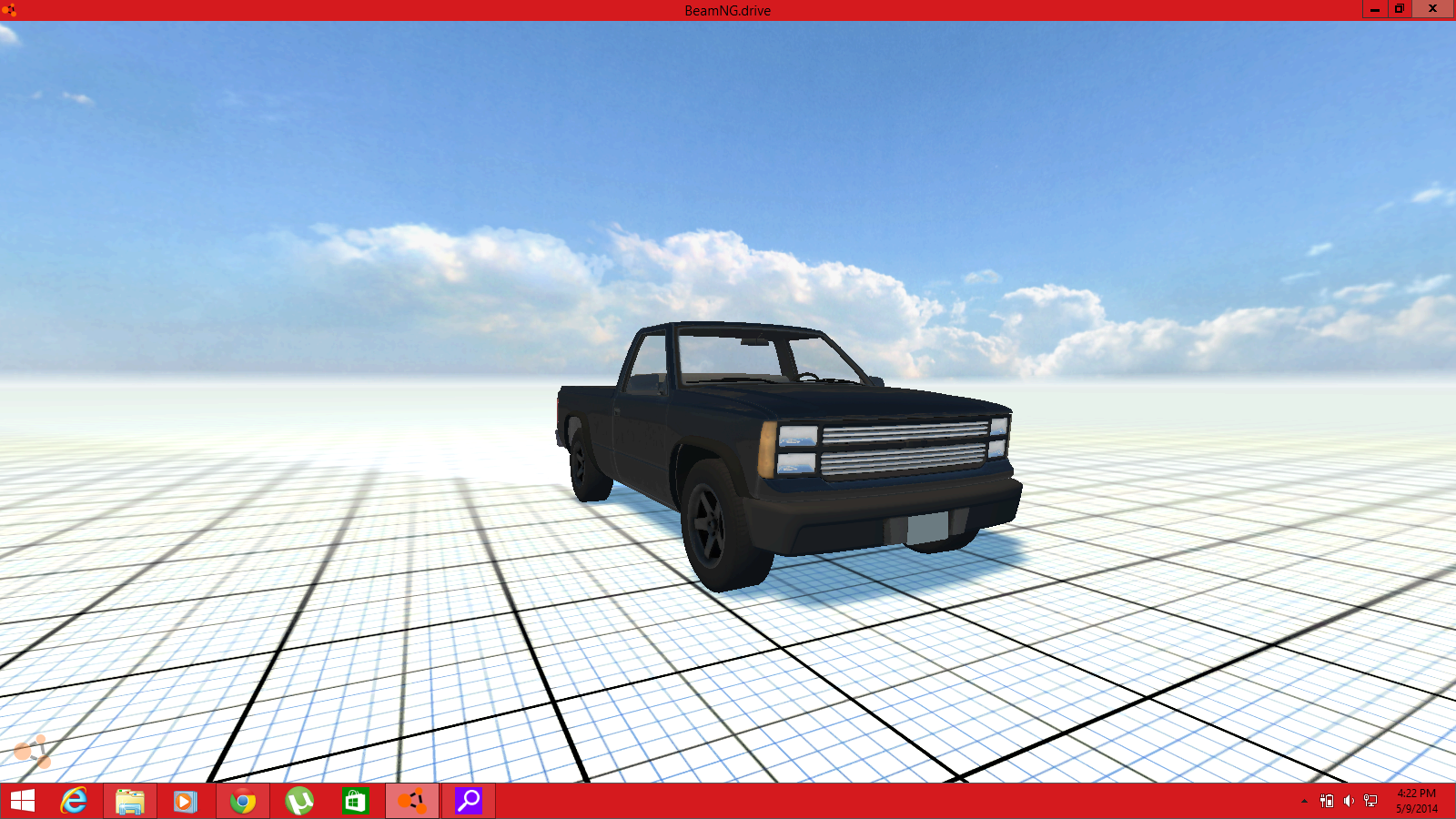The image size is (1456, 819).
Task: Open uTorrent from the taskbar
Action: (x=299, y=801)
